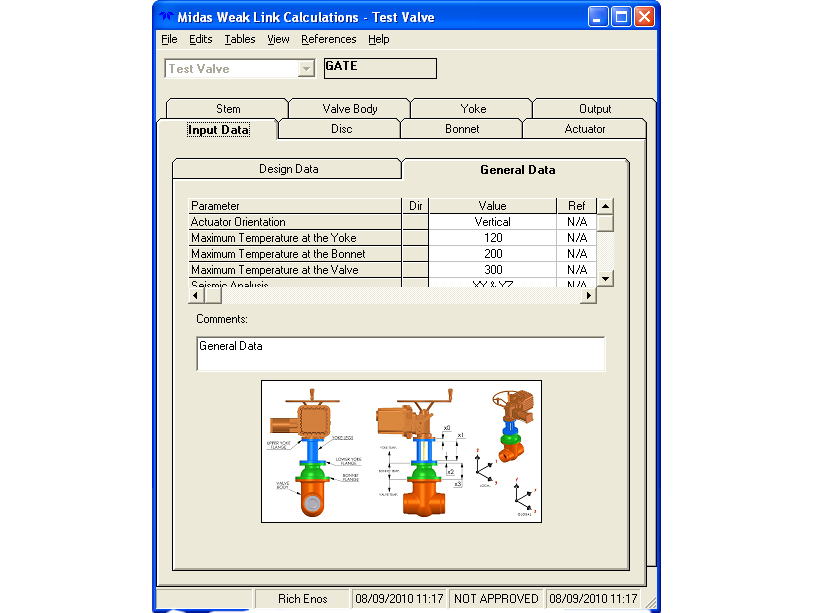Click the valve diagram image
The height and width of the screenshot is (613, 817).
pos(401,451)
